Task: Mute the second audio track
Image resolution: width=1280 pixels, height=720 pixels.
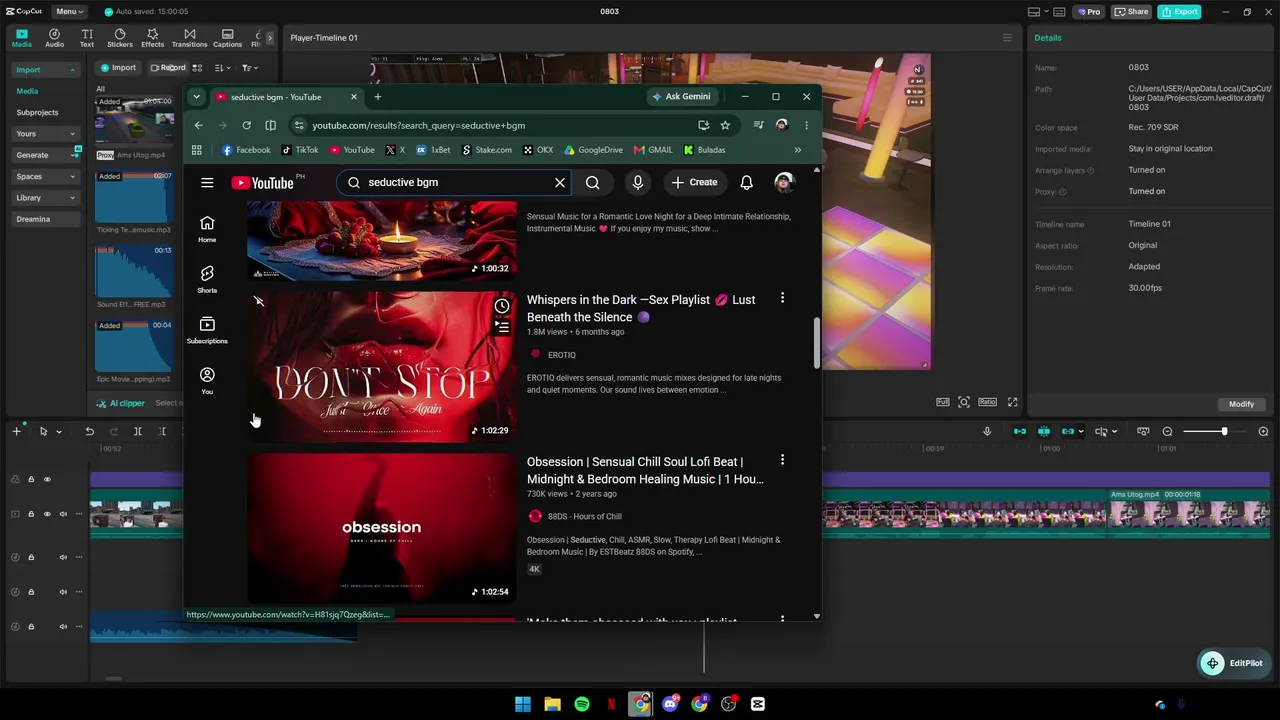Action: [x=63, y=592]
